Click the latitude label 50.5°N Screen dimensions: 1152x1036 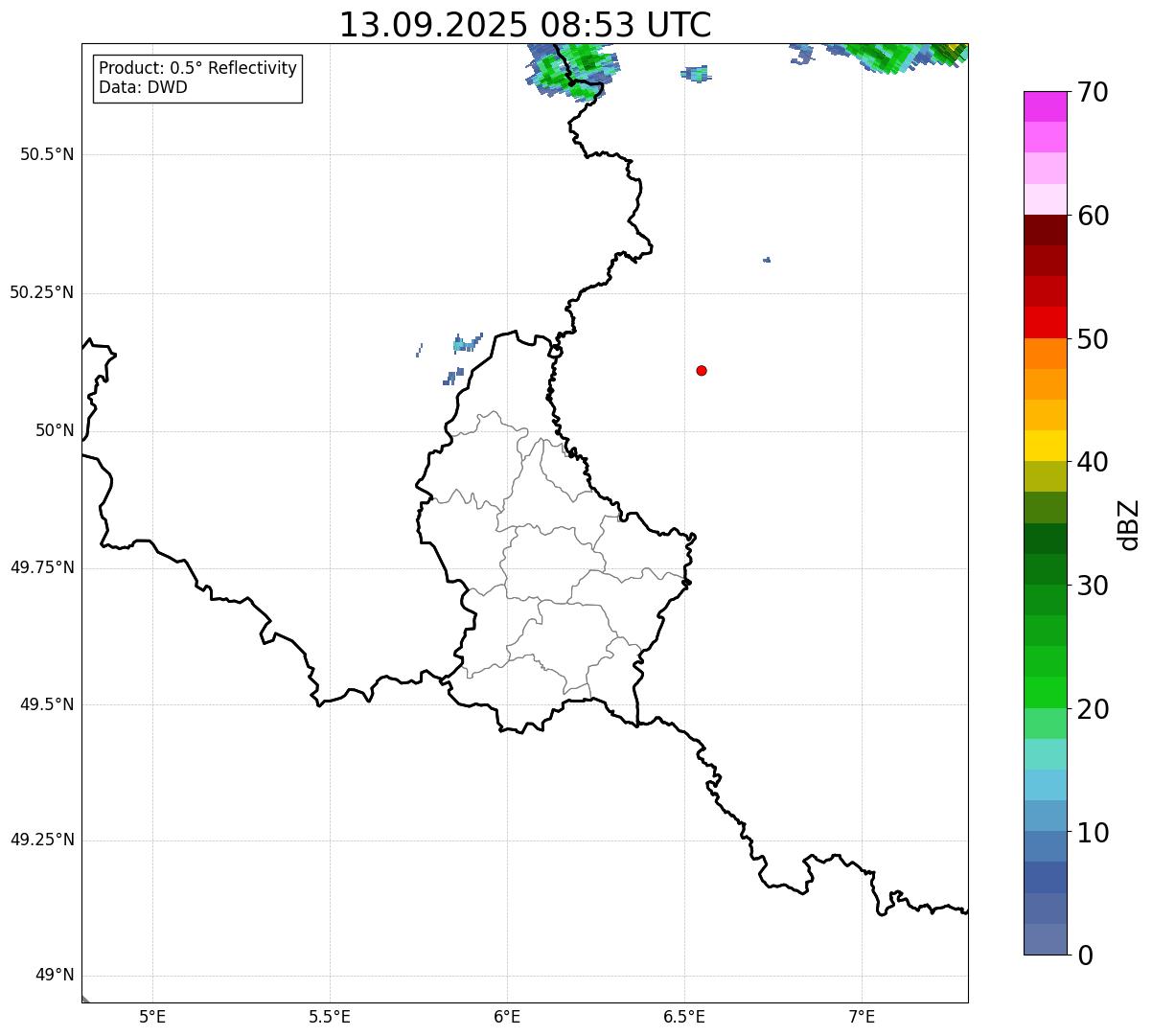(47, 154)
